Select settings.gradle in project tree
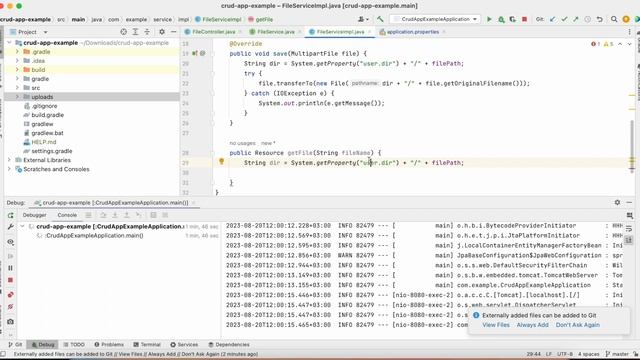This screenshot has height=360, width=640. point(51,151)
